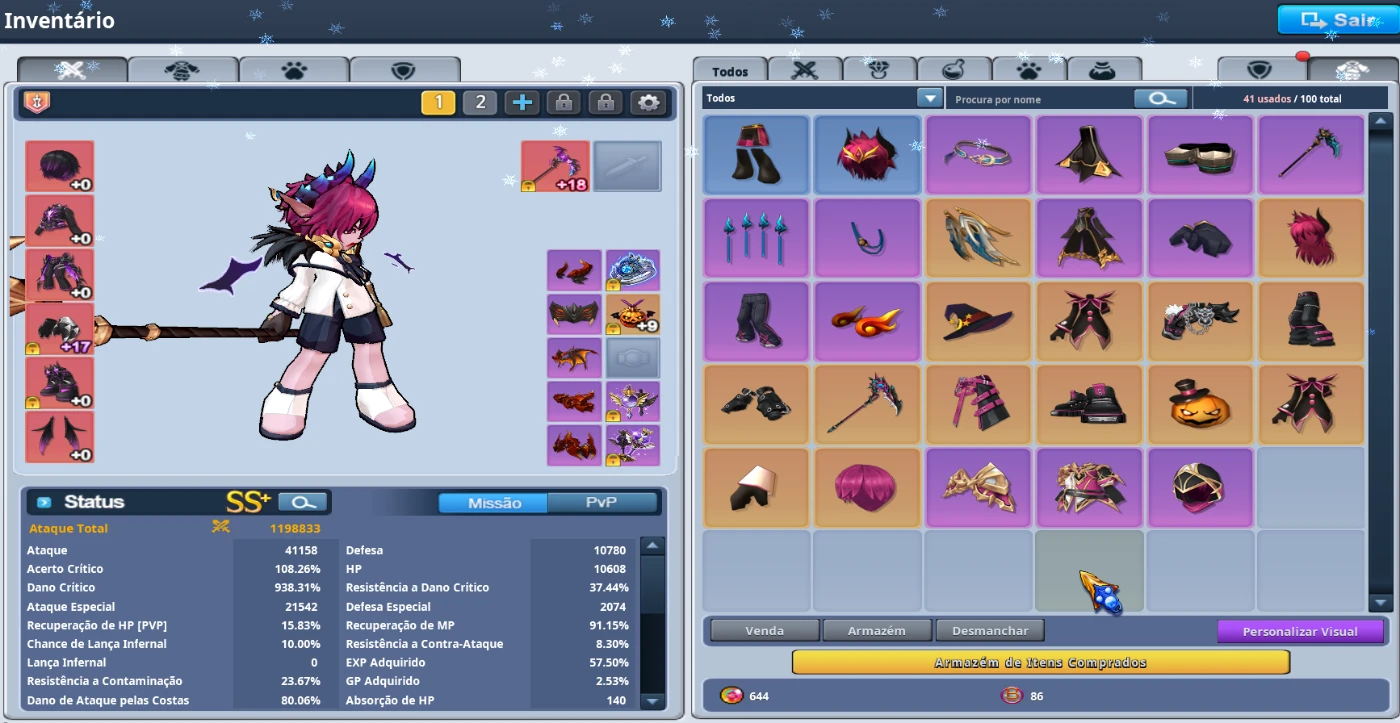Switch status view to PvP
The image size is (1400, 723).
point(601,502)
